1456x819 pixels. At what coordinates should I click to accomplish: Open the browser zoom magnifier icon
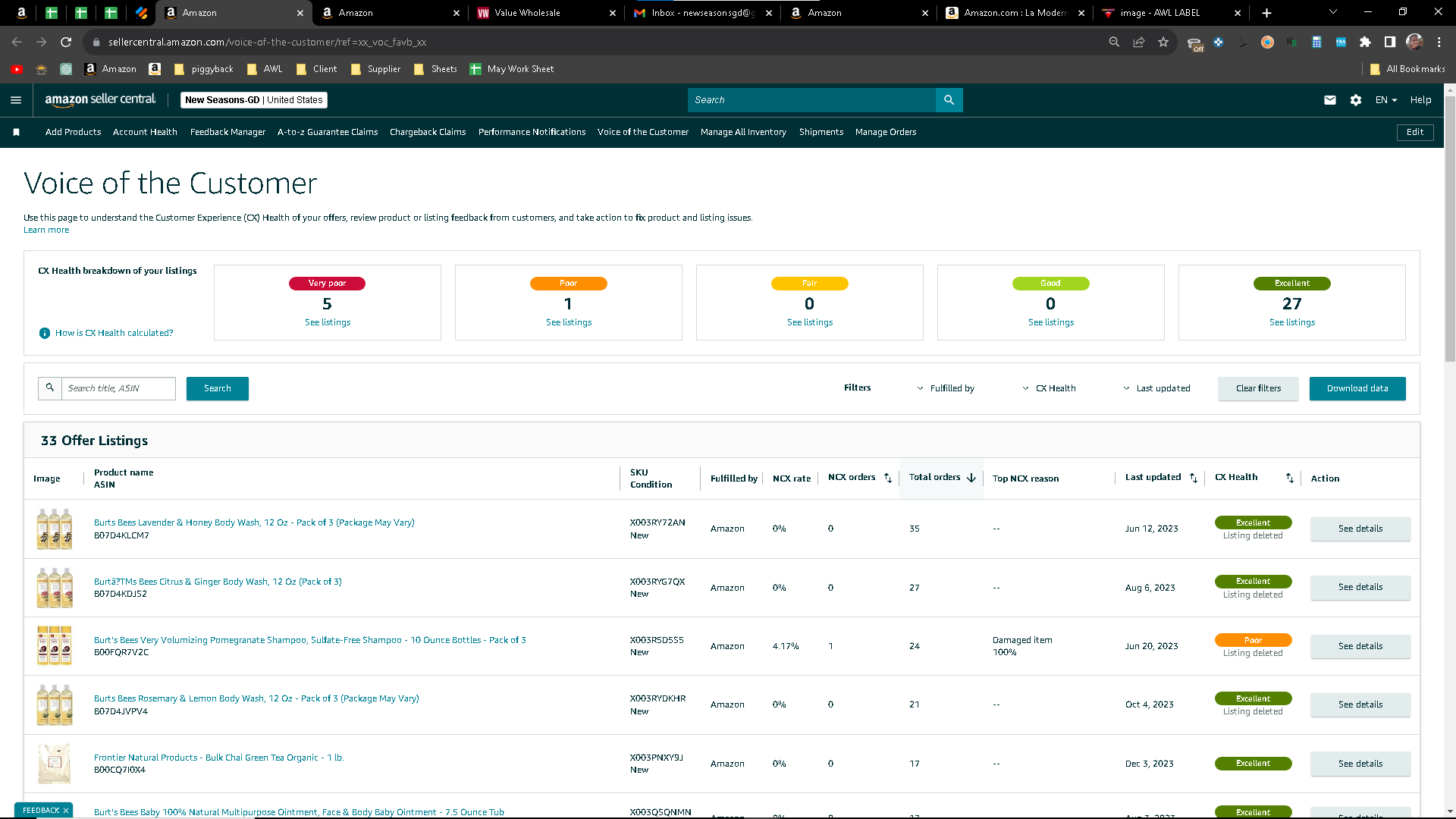1114,42
